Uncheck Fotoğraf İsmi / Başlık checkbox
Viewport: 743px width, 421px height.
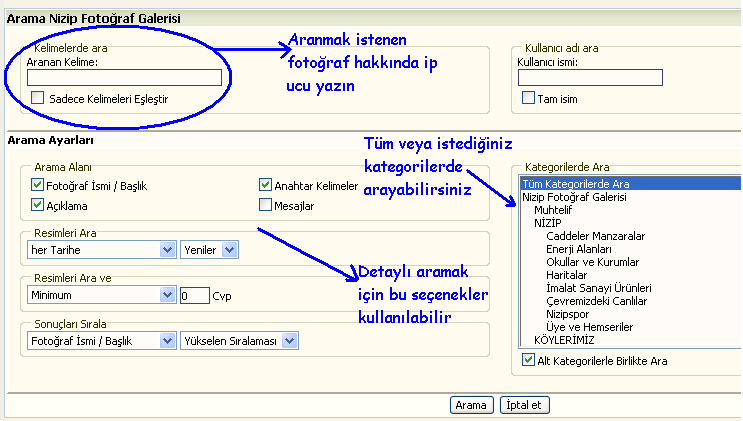click(x=37, y=185)
